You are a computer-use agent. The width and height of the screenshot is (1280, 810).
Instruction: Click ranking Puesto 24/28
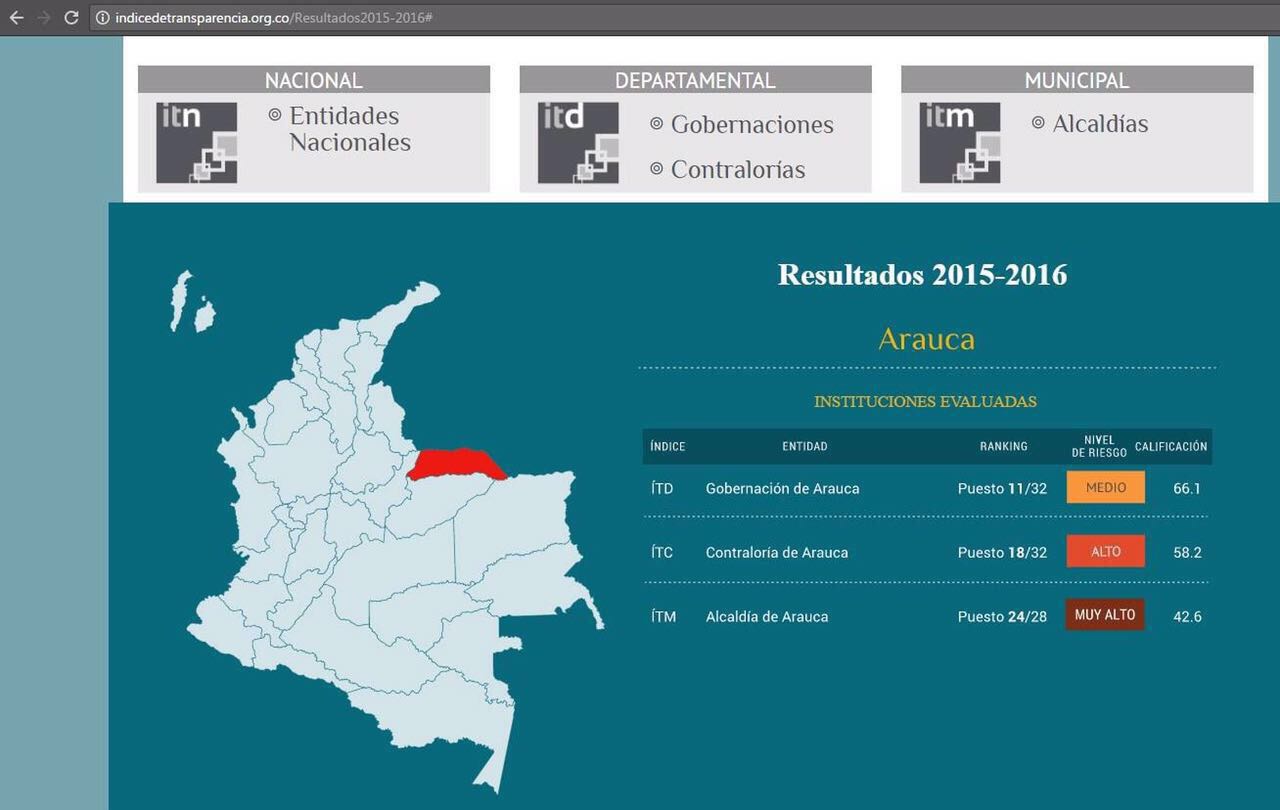point(1002,617)
